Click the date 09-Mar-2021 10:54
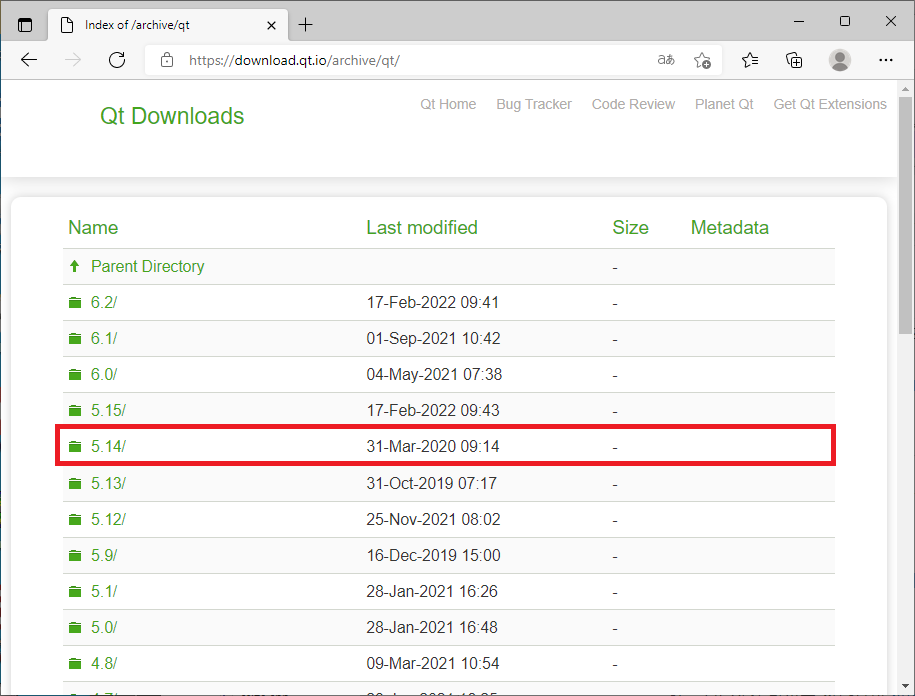Screen dimensions: 915x696 (x=432, y=663)
